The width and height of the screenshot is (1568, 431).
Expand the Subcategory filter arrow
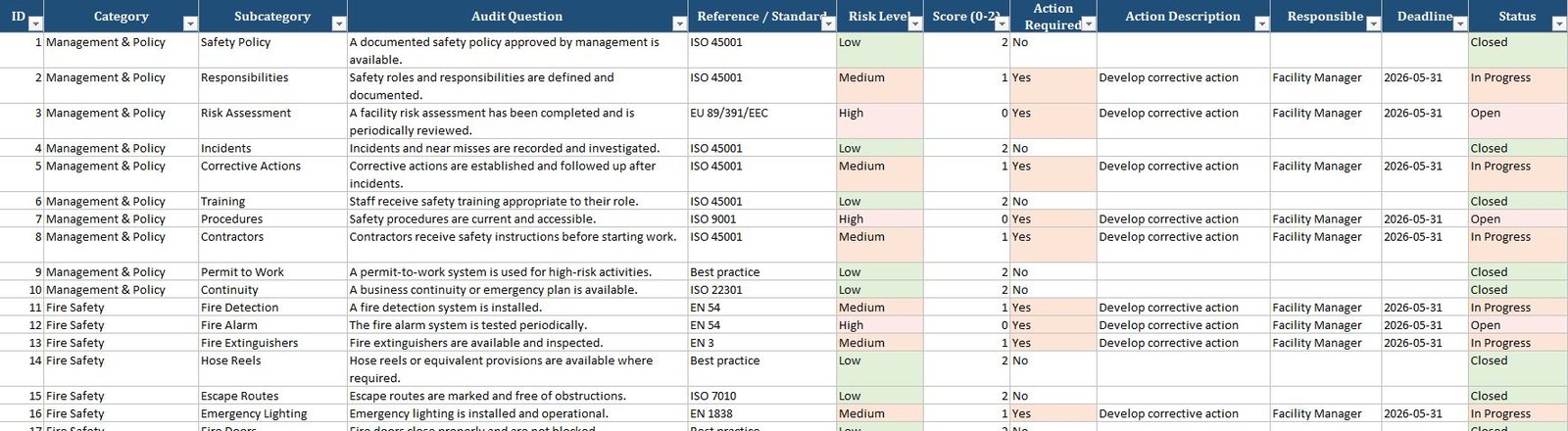coord(339,24)
